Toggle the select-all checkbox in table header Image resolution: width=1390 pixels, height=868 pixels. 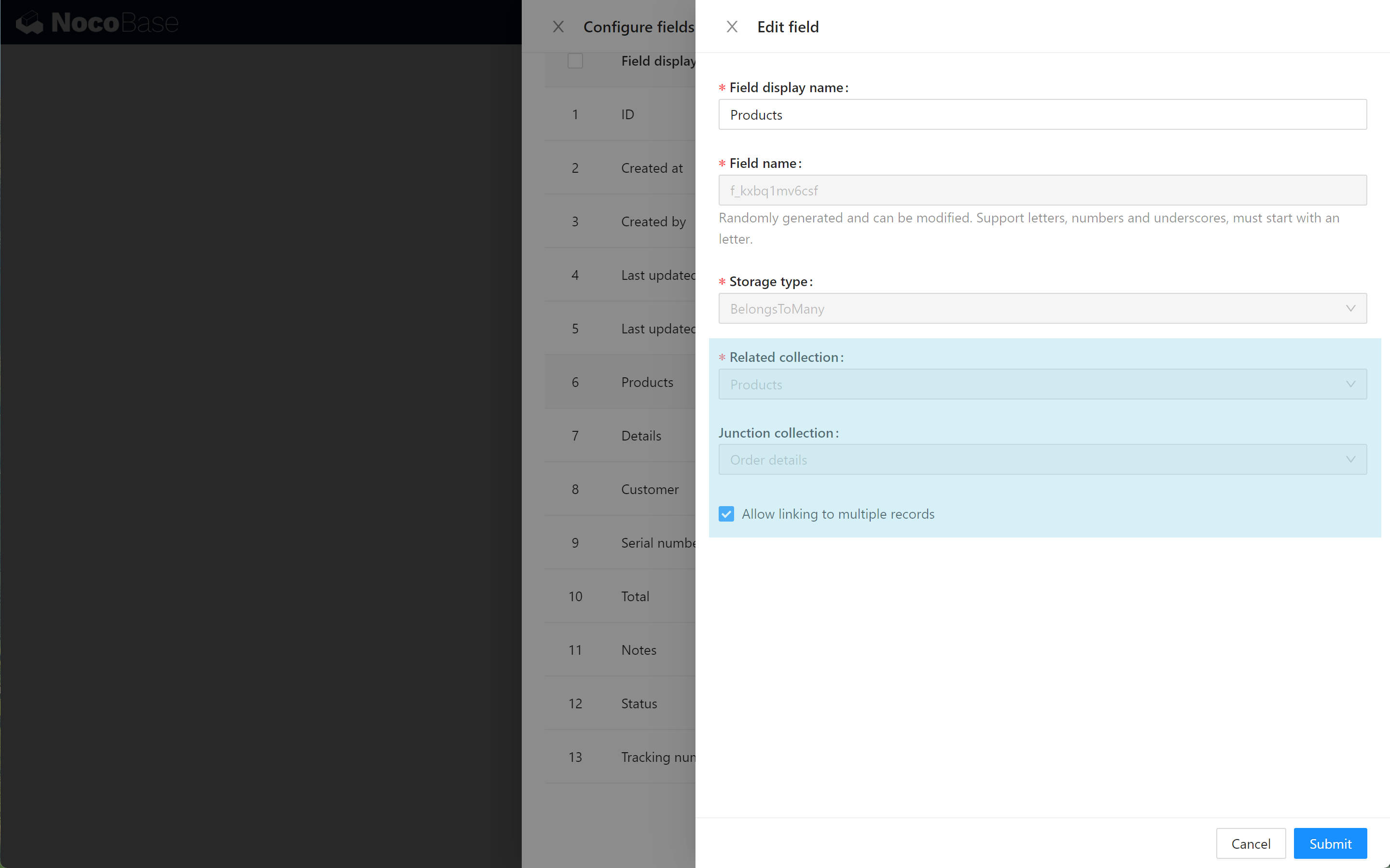(x=575, y=61)
